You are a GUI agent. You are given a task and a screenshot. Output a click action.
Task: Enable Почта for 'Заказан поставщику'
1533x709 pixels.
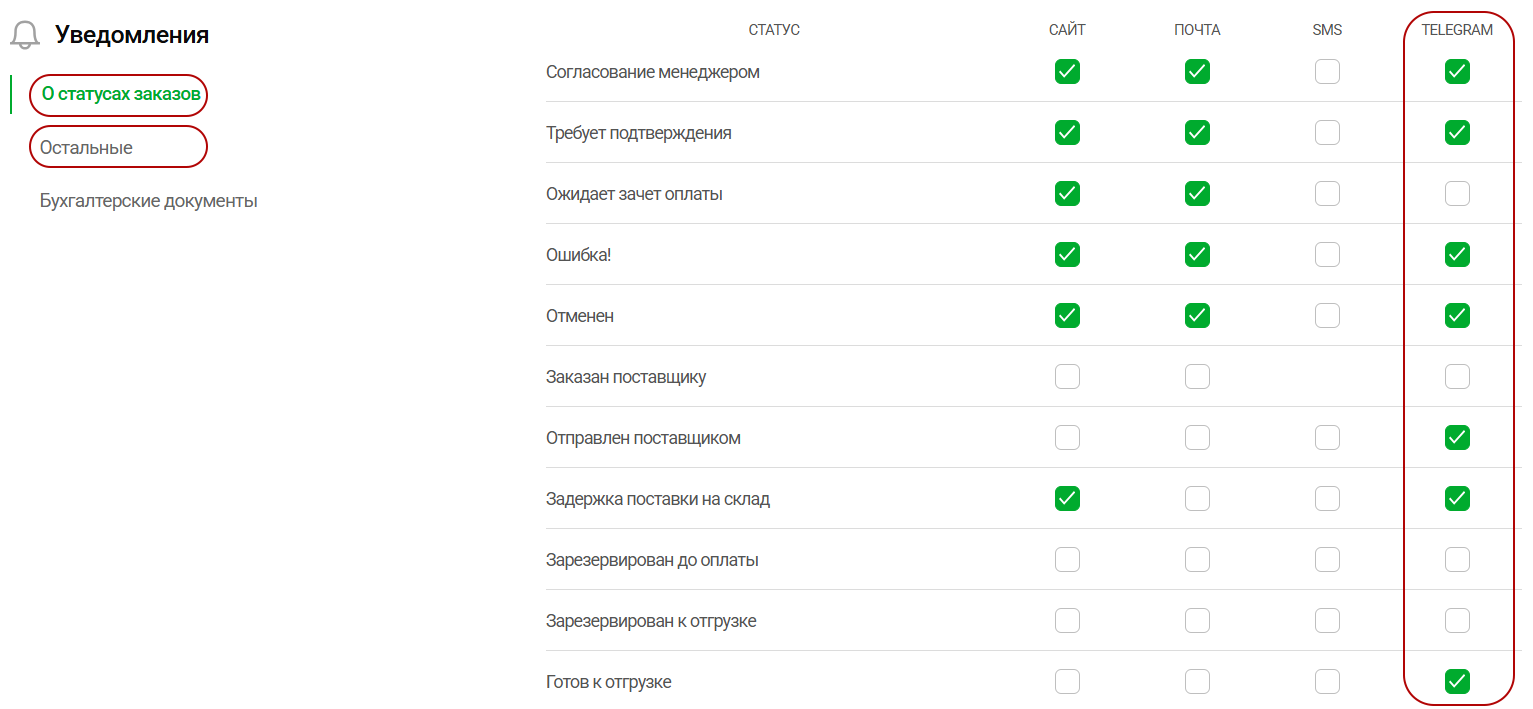[1197, 377]
